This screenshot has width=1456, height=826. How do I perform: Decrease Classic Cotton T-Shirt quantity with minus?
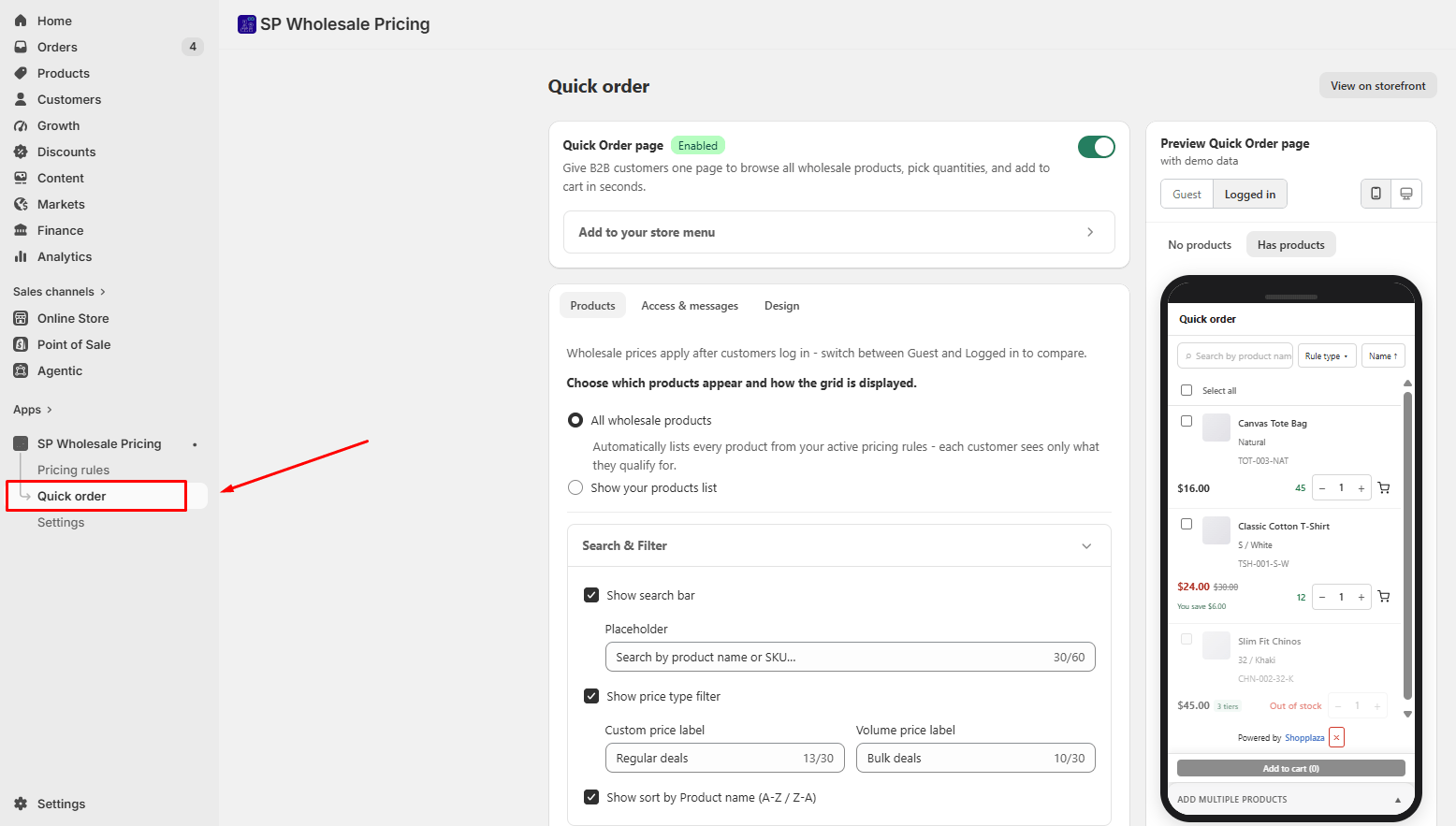coord(1322,597)
